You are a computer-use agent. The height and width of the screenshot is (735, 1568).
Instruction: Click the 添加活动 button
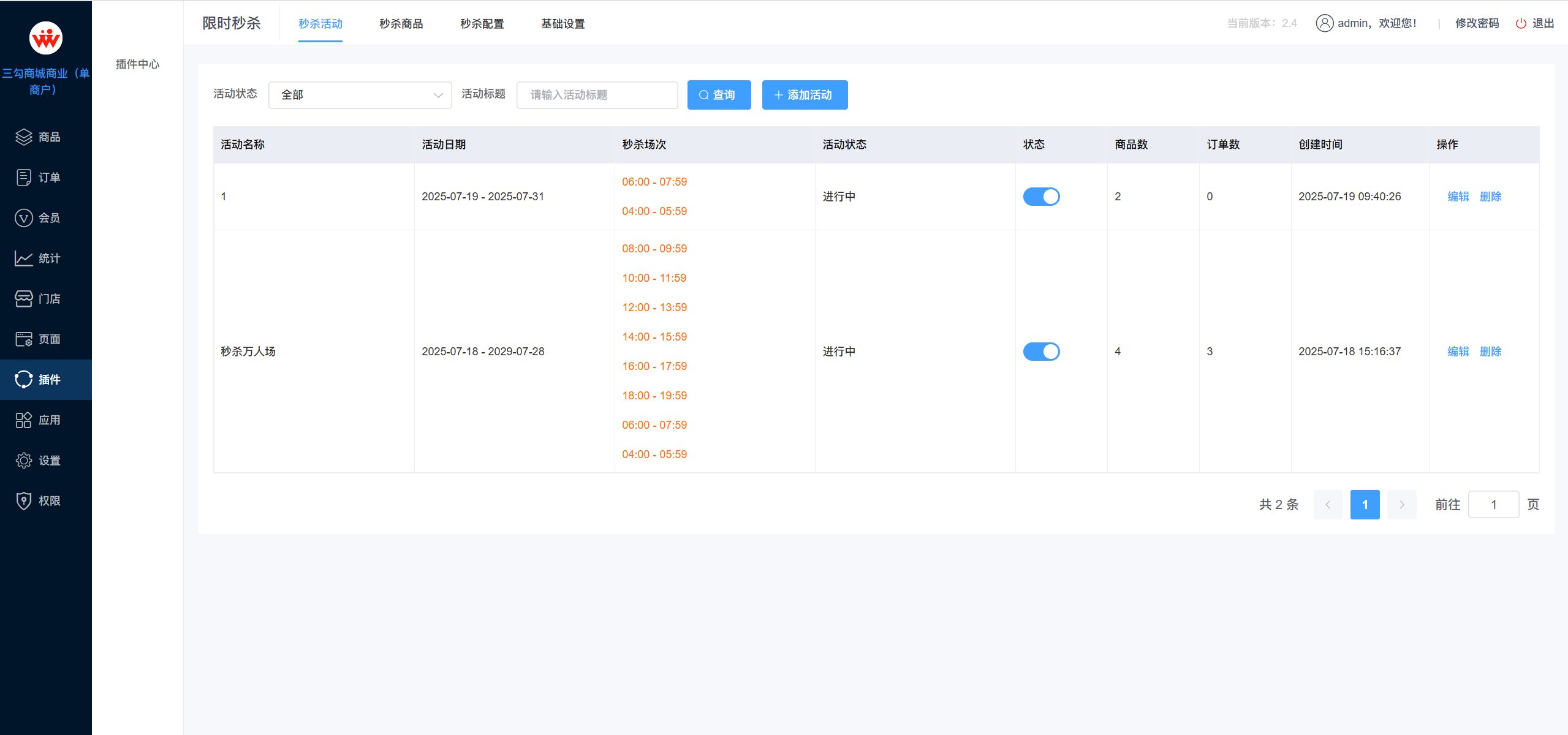point(805,95)
